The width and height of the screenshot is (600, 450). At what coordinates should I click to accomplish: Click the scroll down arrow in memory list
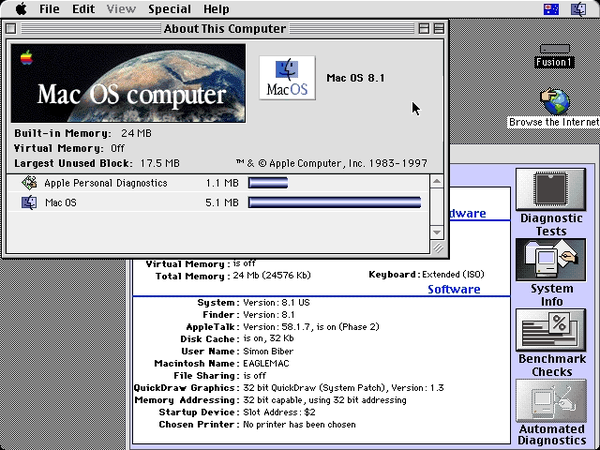pos(436,233)
